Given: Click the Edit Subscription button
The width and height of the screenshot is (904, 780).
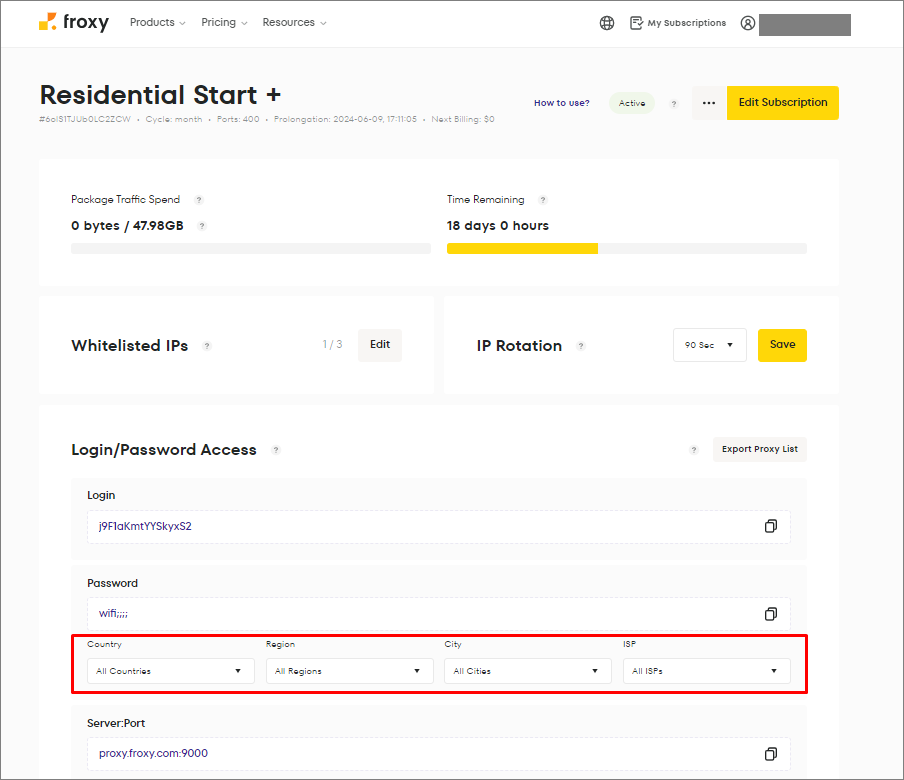Looking at the screenshot, I should tap(782, 103).
